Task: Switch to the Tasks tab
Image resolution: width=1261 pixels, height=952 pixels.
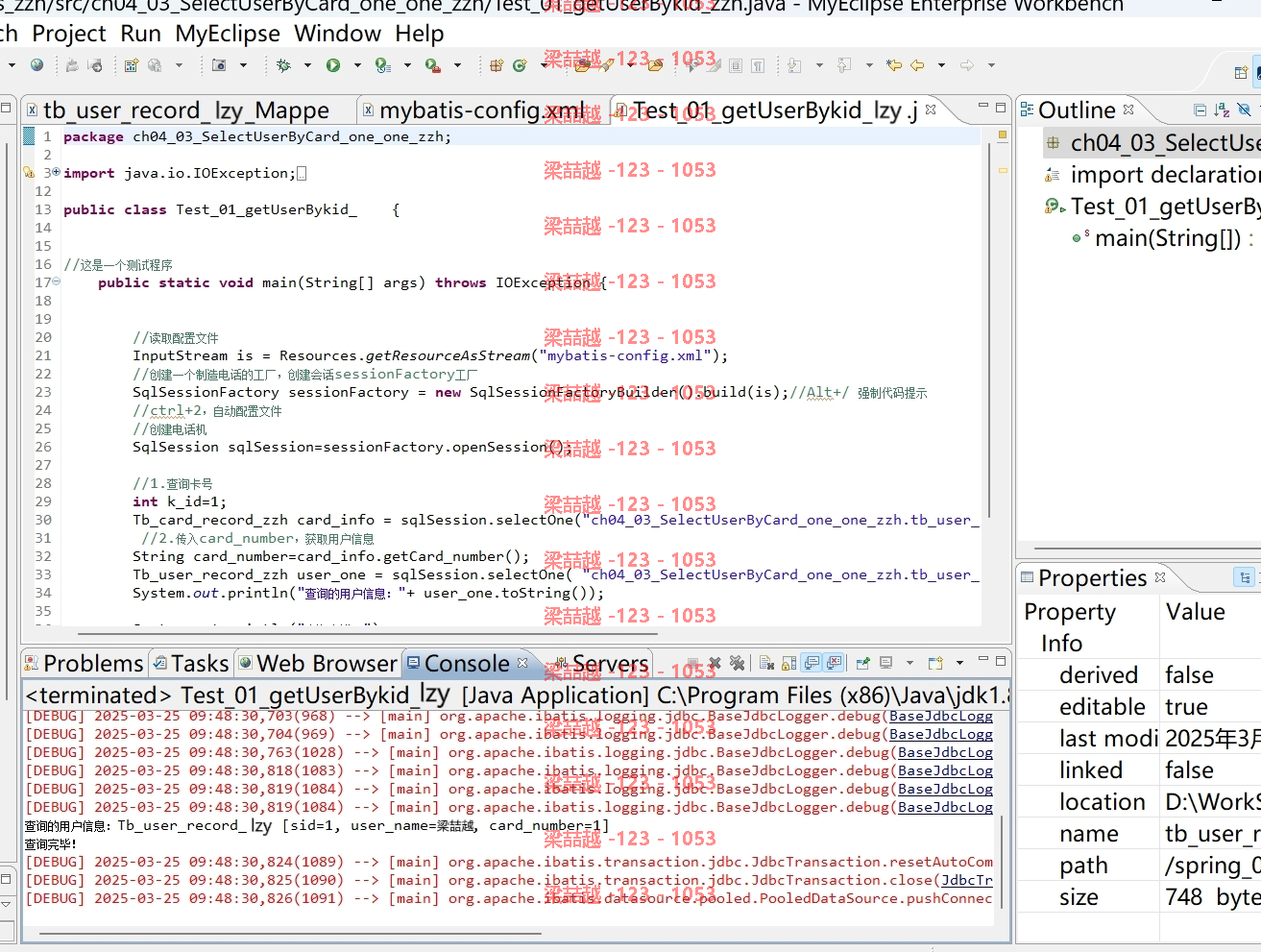Action: pos(191,664)
